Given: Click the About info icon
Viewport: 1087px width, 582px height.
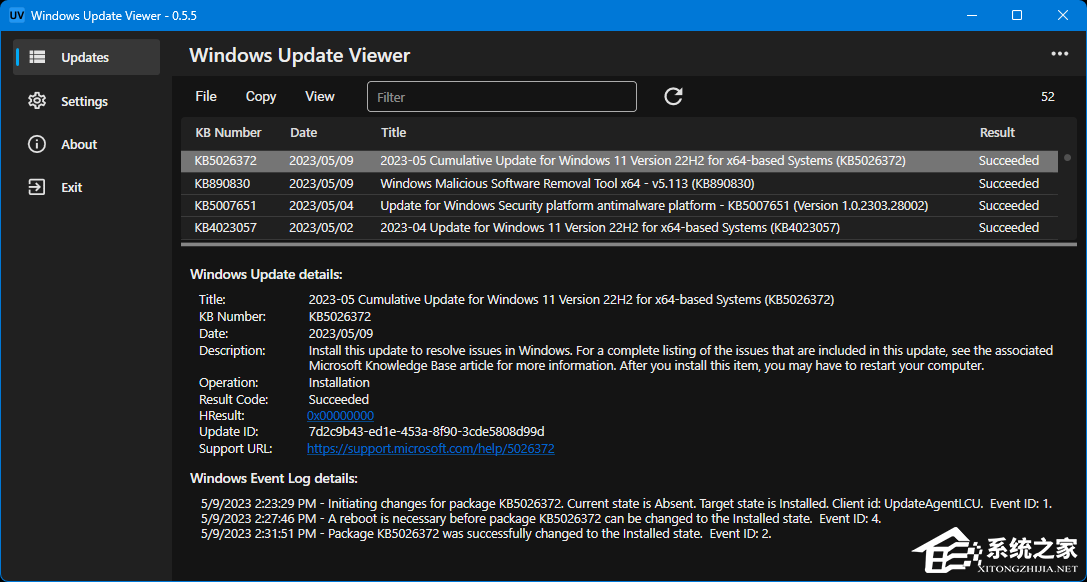Looking at the screenshot, I should click(37, 144).
